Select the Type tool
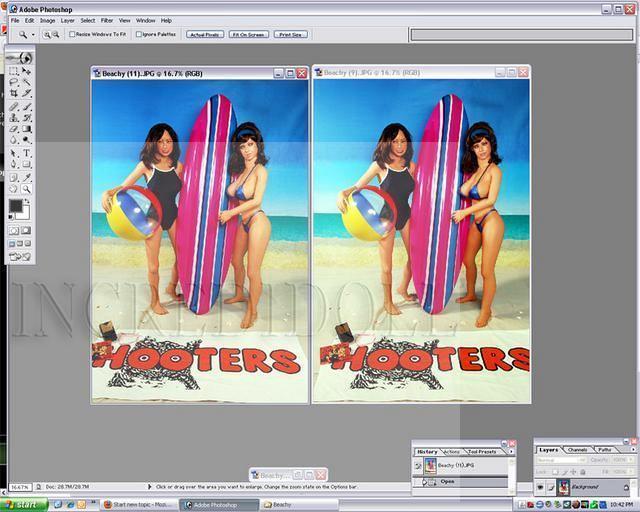The height and width of the screenshot is (512, 640). tap(26, 154)
